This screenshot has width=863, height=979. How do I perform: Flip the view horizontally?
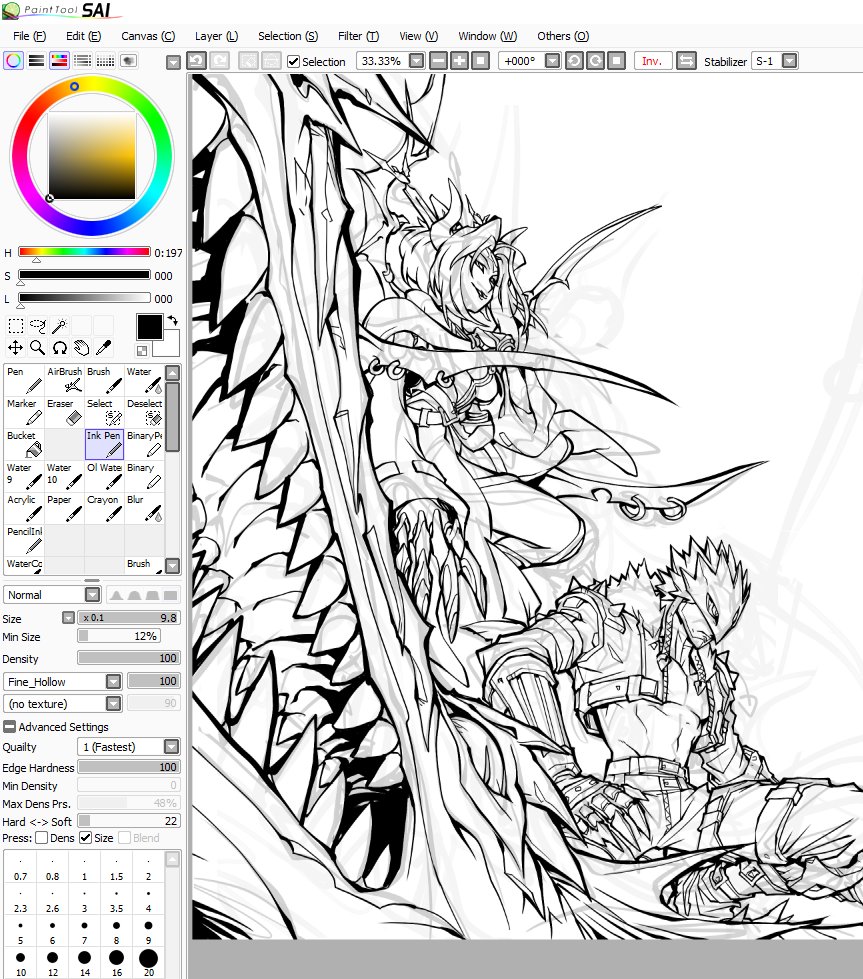(x=686, y=61)
